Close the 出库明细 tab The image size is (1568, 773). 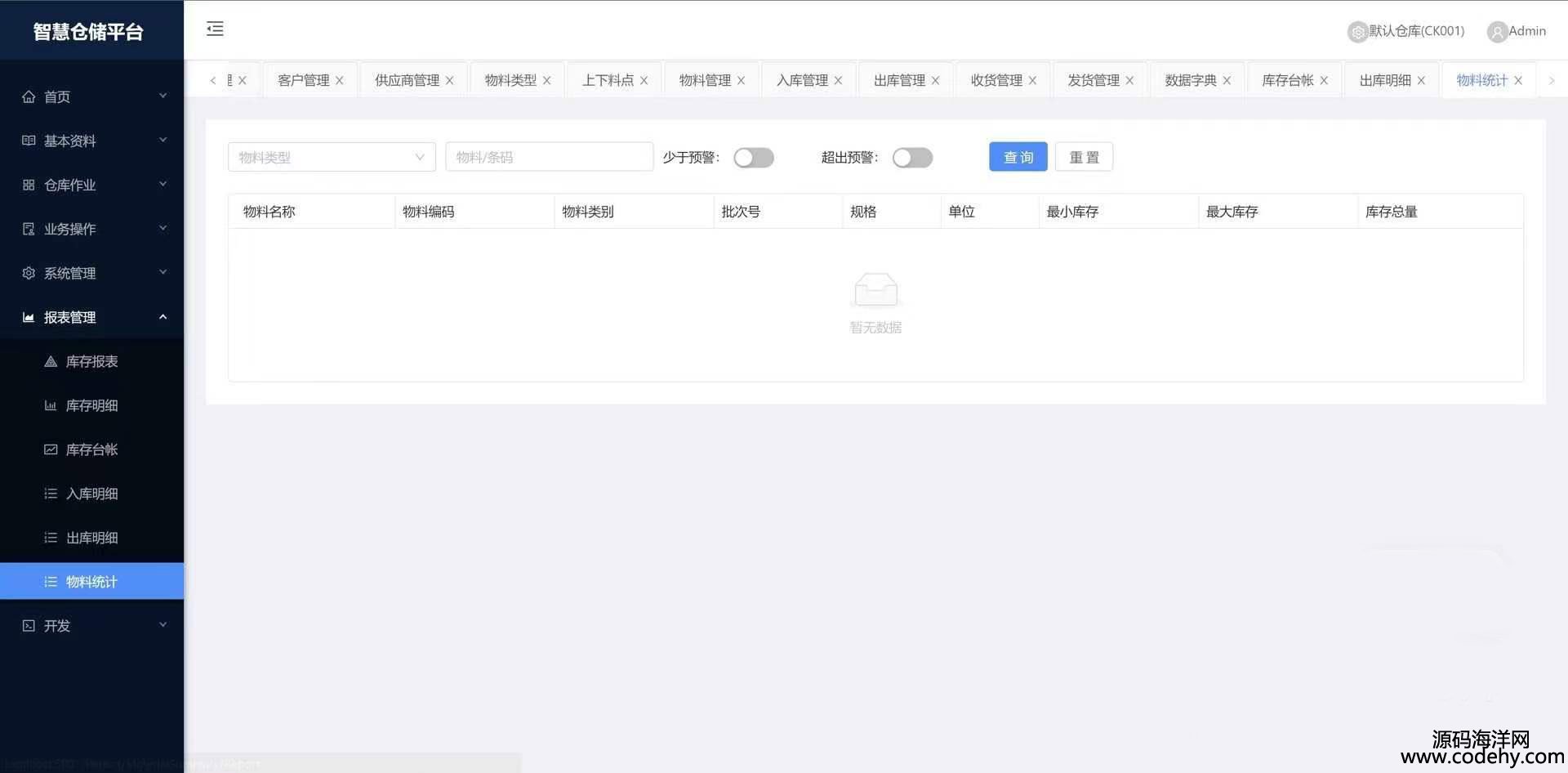[x=1422, y=80]
